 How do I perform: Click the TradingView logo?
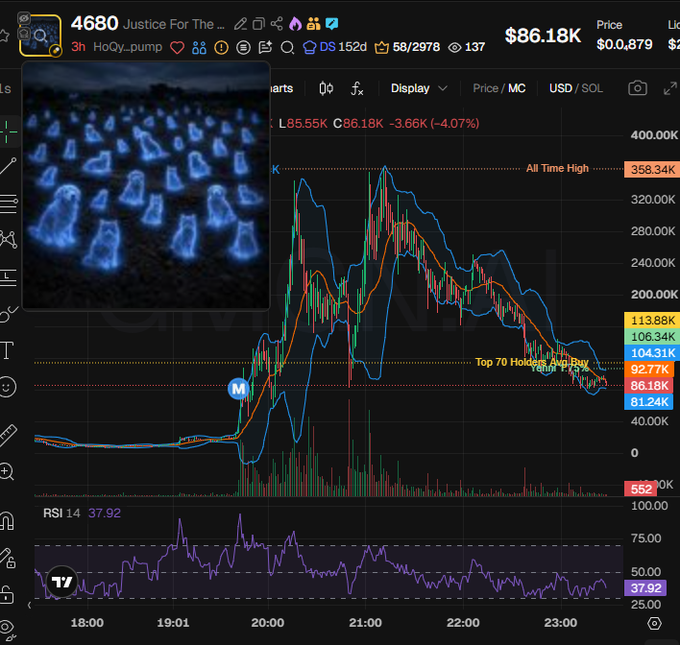(62, 582)
